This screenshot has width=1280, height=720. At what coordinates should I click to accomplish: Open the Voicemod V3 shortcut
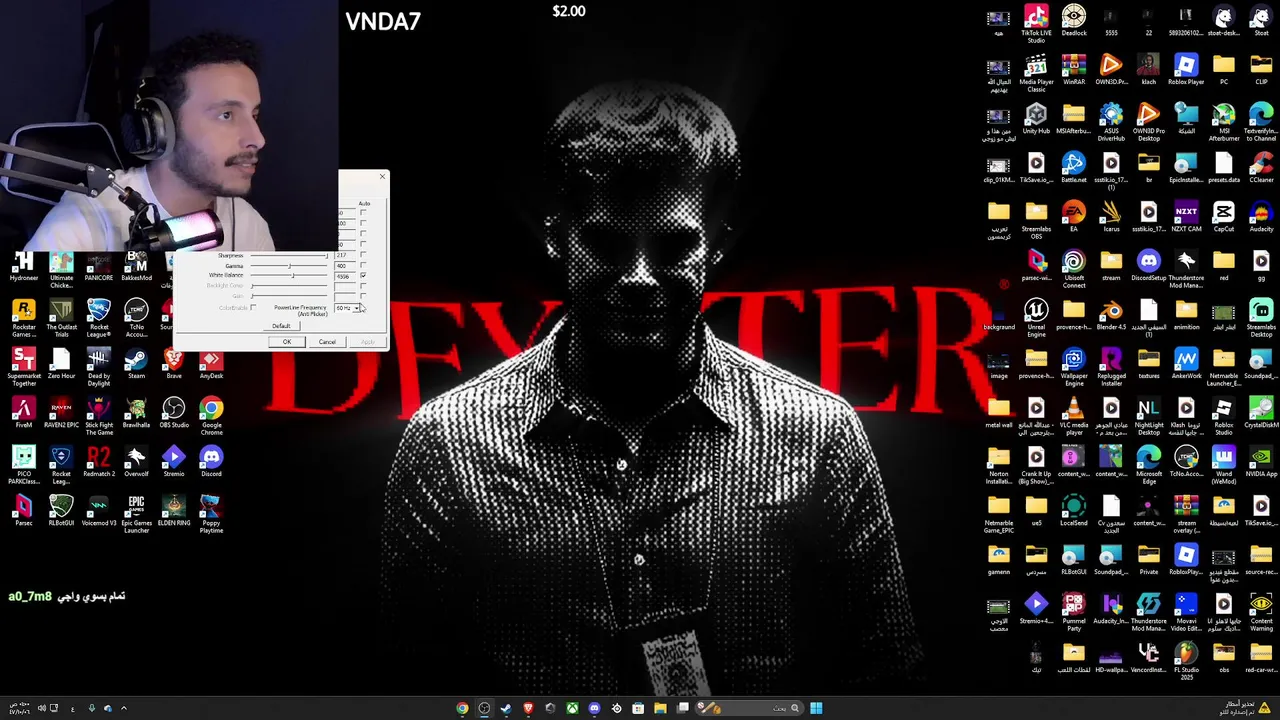tap(99, 511)
